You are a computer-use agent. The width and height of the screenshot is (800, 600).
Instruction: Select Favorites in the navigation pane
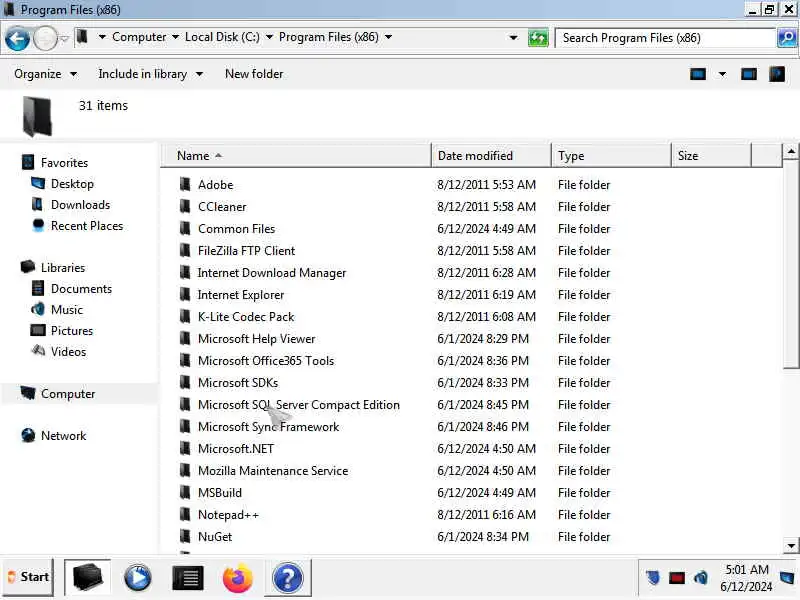(64, 162)
